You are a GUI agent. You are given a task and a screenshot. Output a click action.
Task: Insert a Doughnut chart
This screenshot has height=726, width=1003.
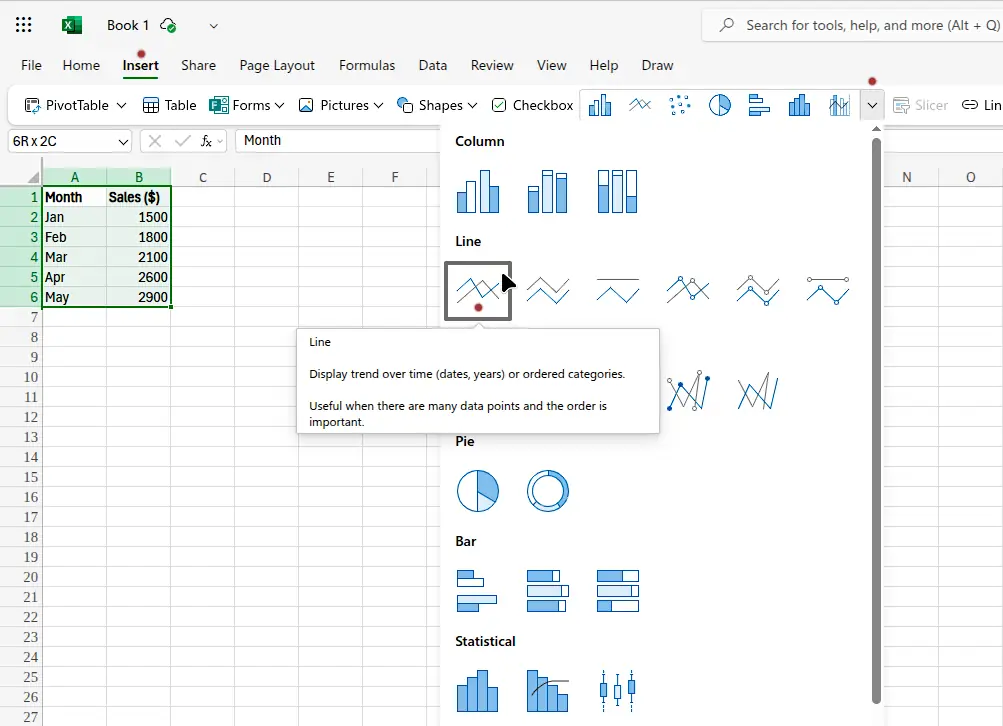coord(547,491)
